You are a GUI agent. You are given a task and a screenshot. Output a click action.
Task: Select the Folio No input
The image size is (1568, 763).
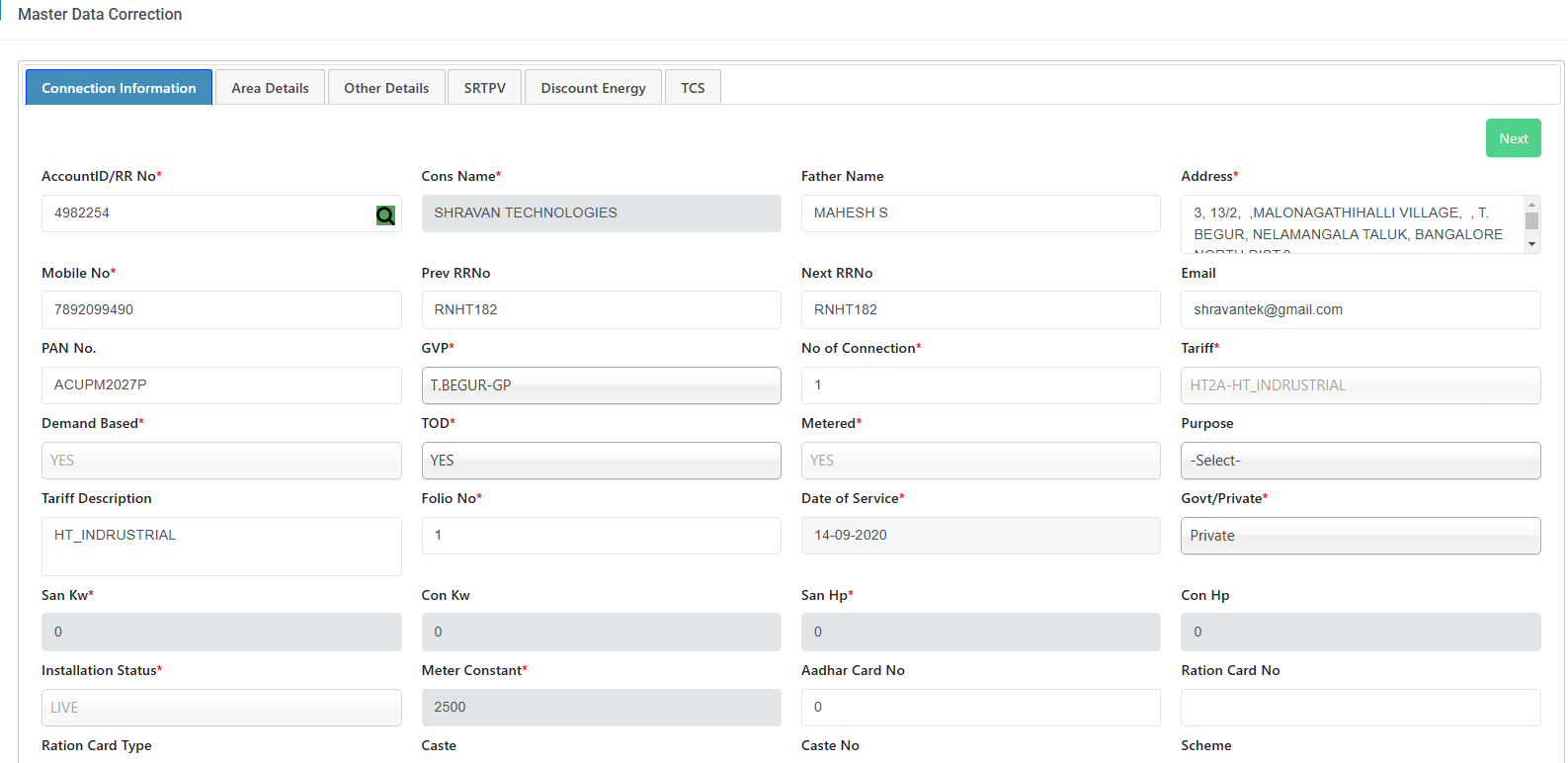tap(601, 536)
